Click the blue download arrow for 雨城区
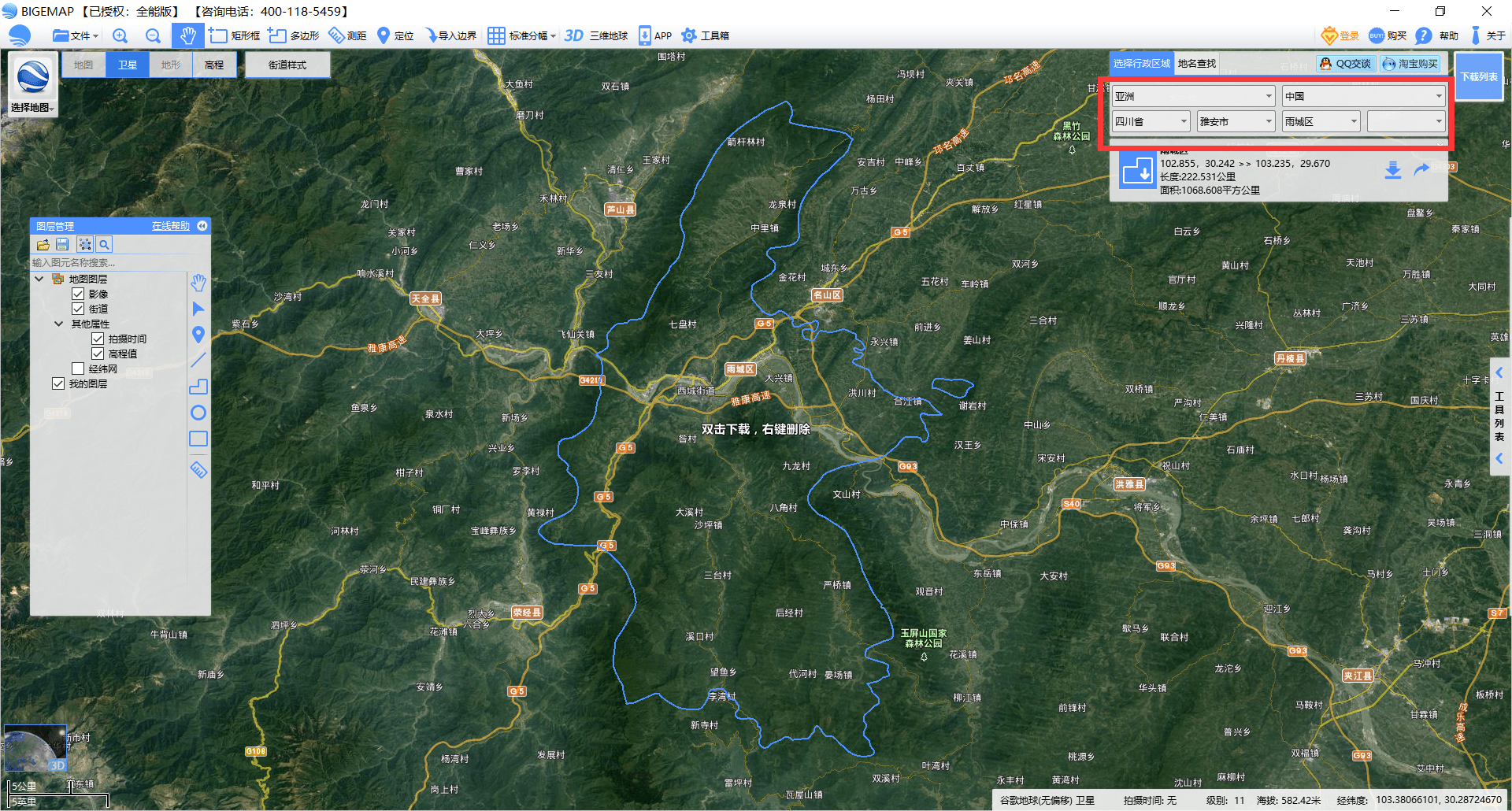 1393,170
